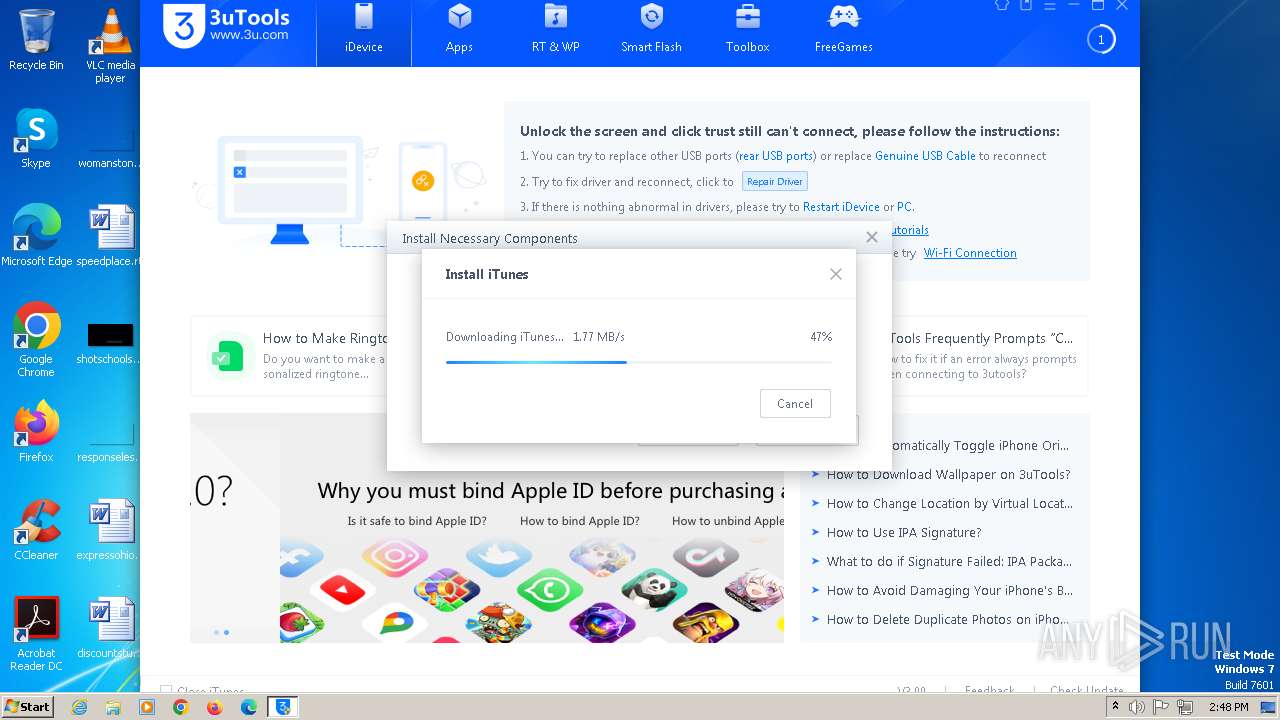1280x720 pixels.
Task: Open How to Use IPA Signature article
Action: [904, 533]
